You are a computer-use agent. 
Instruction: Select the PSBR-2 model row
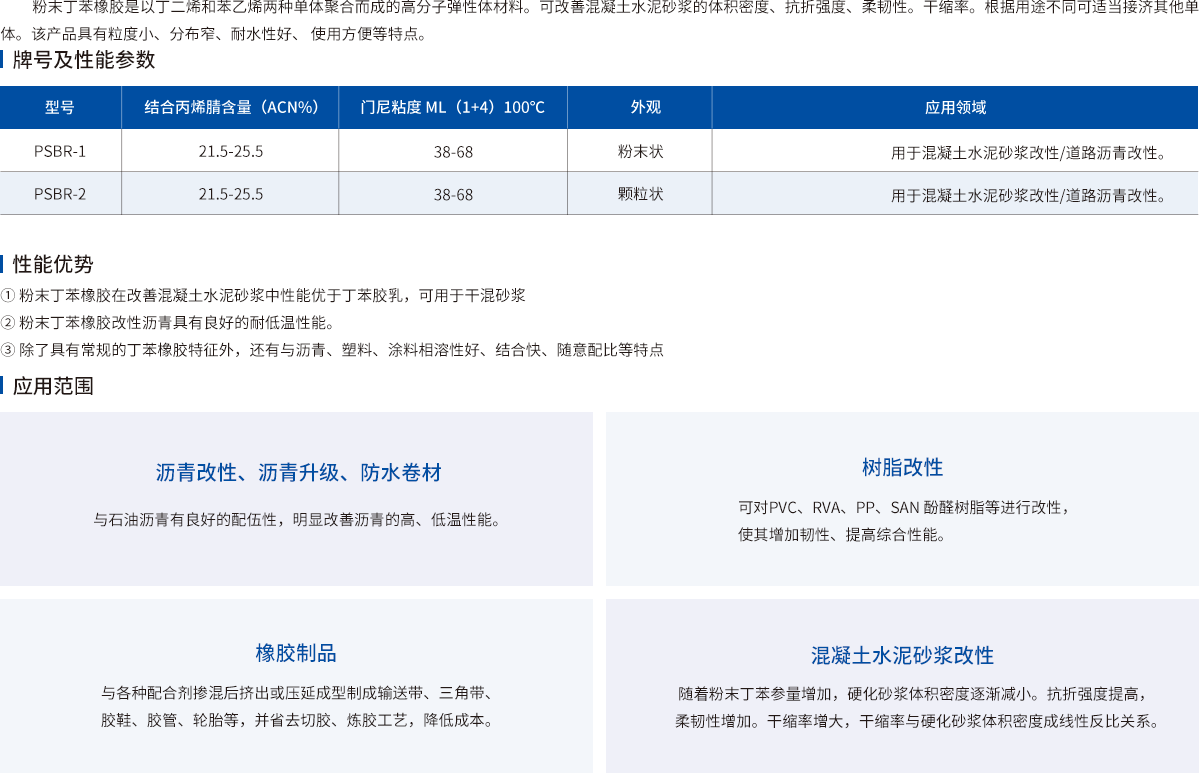(x=60, y=193)
